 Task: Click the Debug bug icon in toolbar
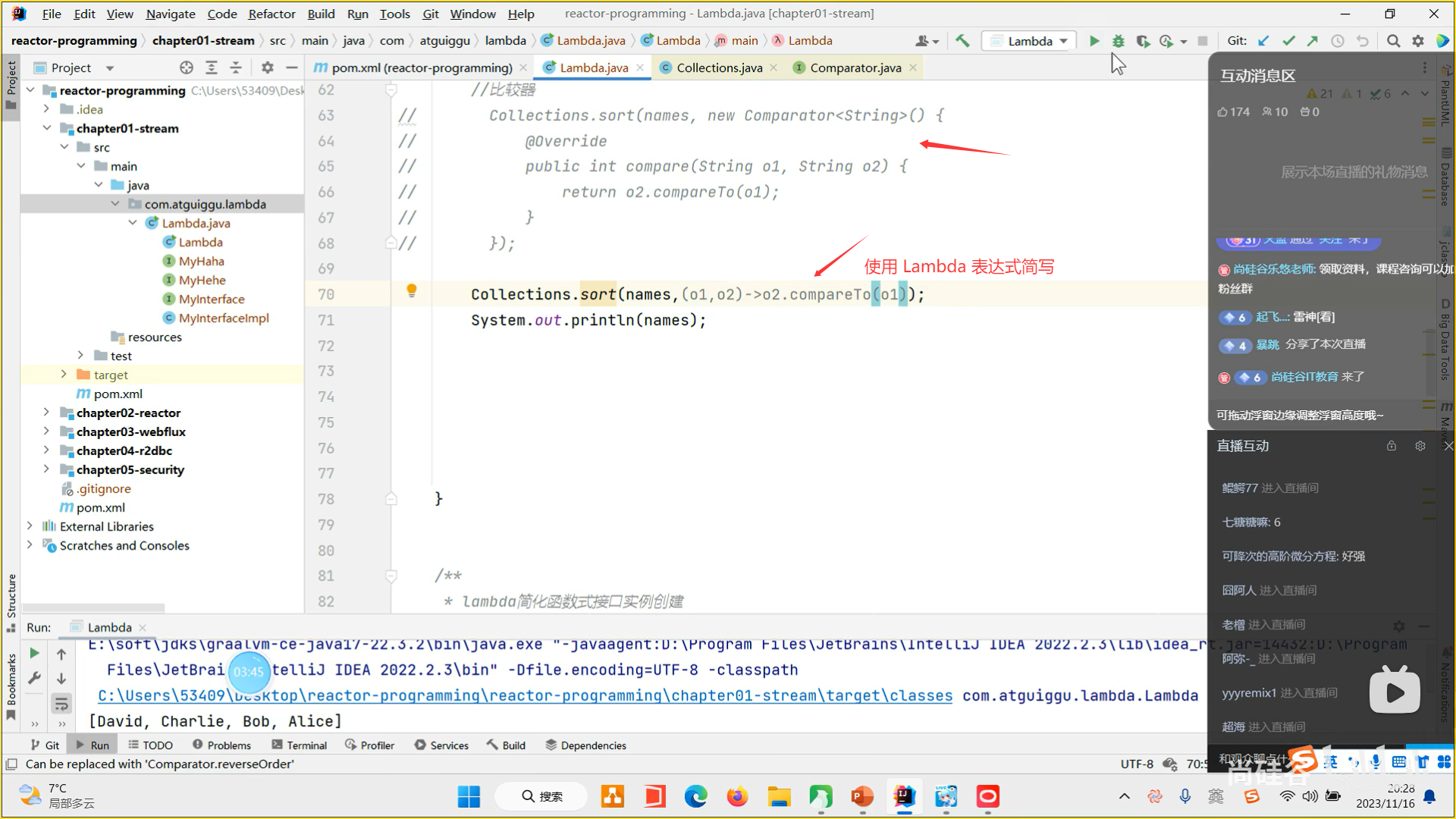pos(1118,41)
